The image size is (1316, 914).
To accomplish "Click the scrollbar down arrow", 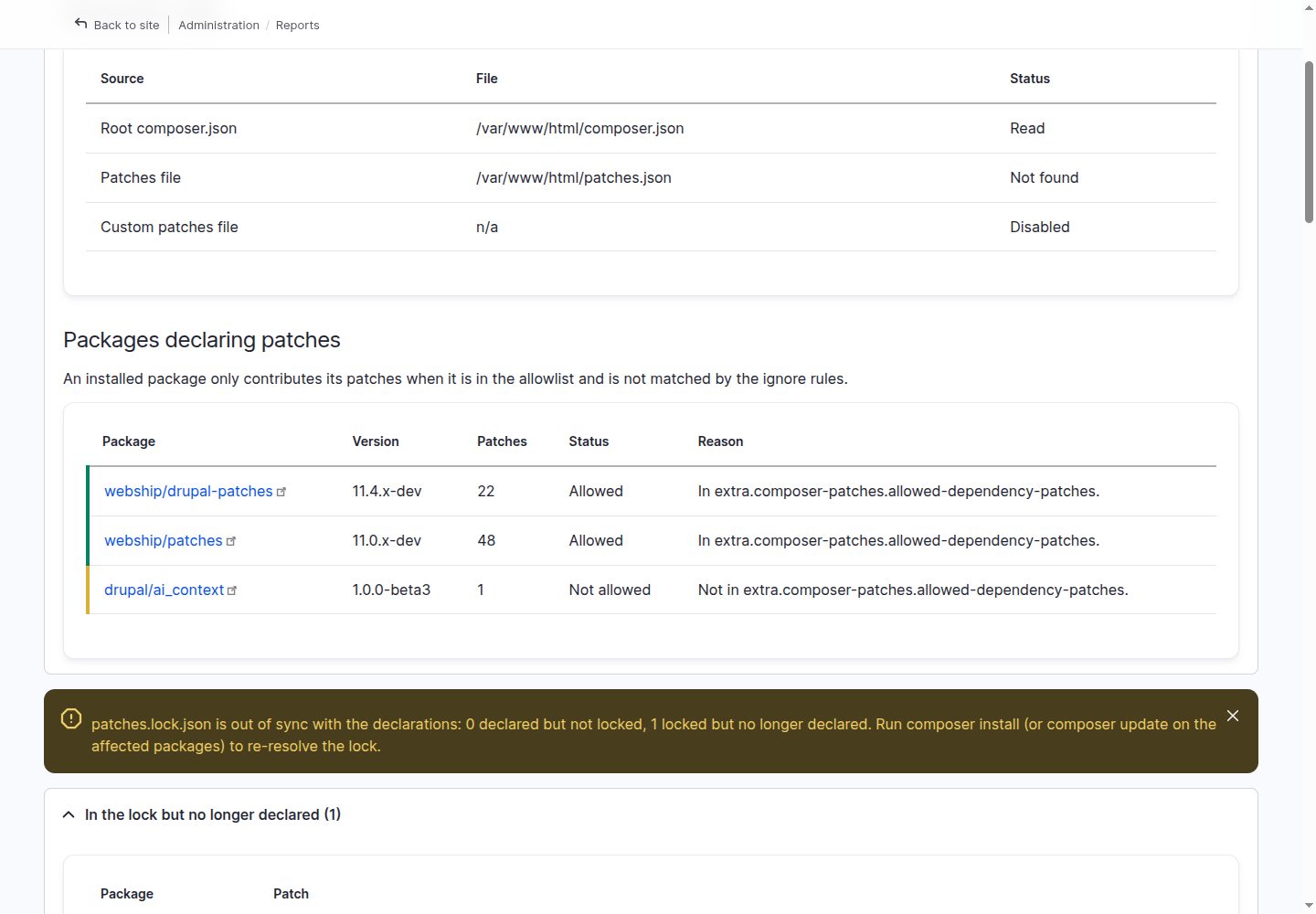I will point(1309,906).
